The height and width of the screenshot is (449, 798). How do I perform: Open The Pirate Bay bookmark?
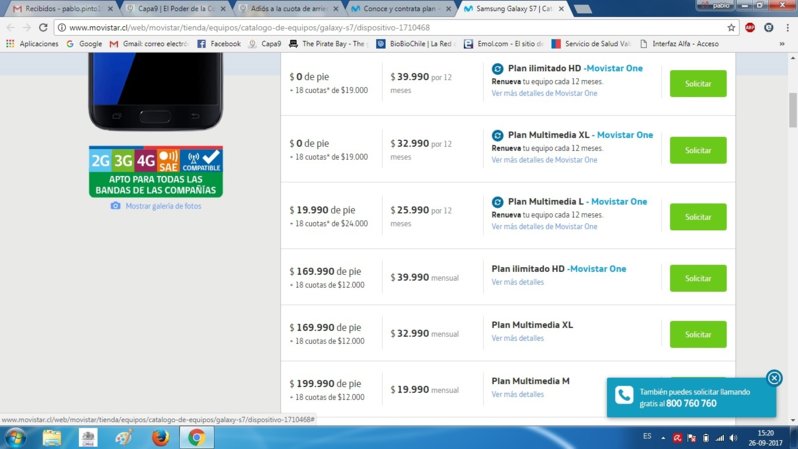pyautogui.click(x=327, y=44)
